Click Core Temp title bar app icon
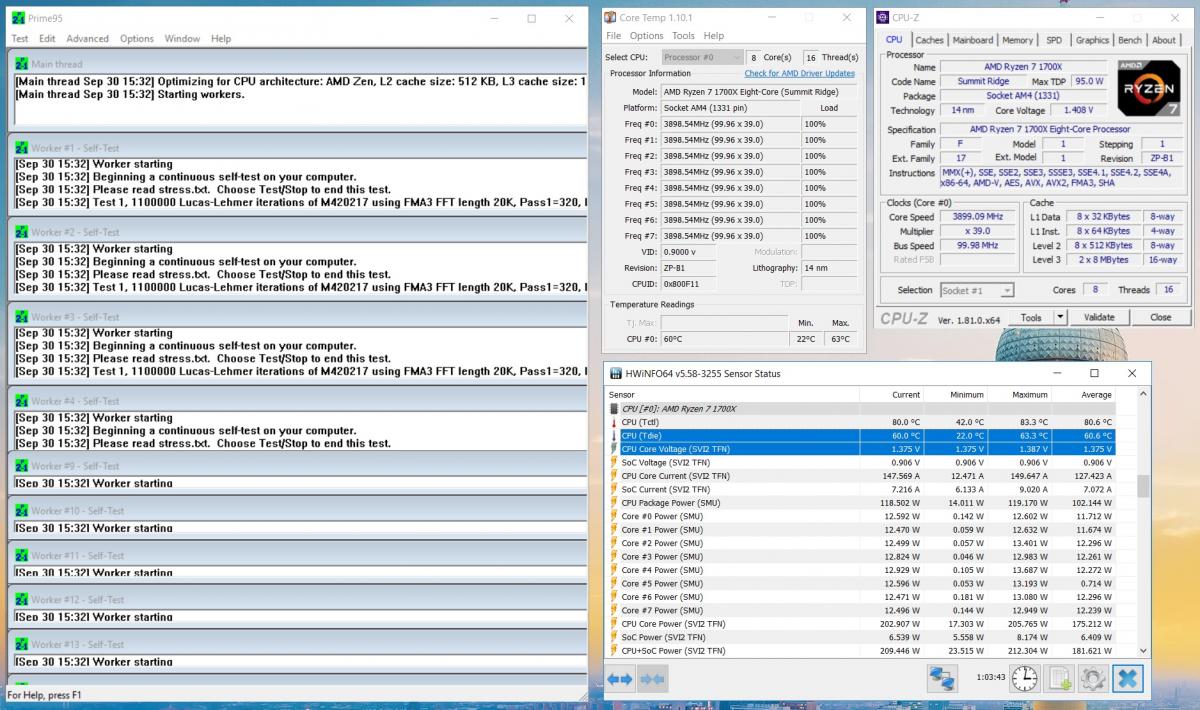 click(x=610, y=18)
